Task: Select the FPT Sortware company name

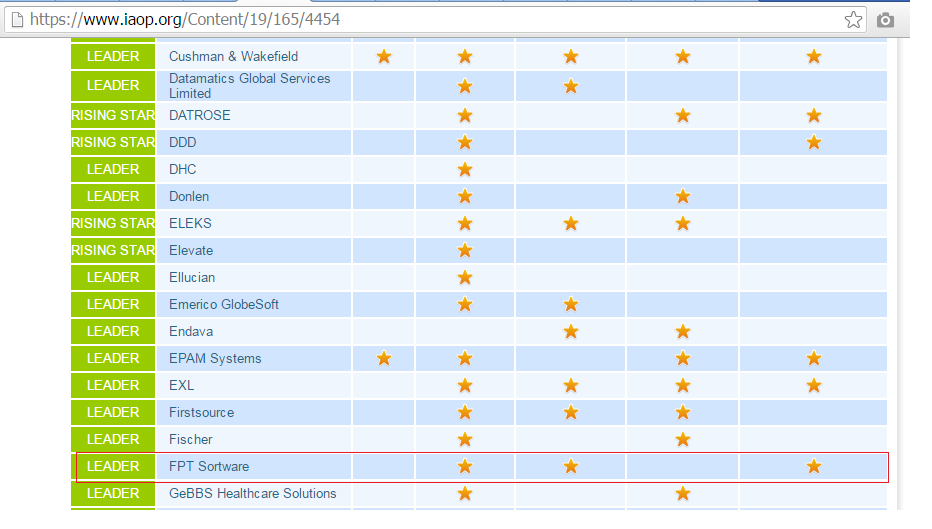Action: click(209, 467)
